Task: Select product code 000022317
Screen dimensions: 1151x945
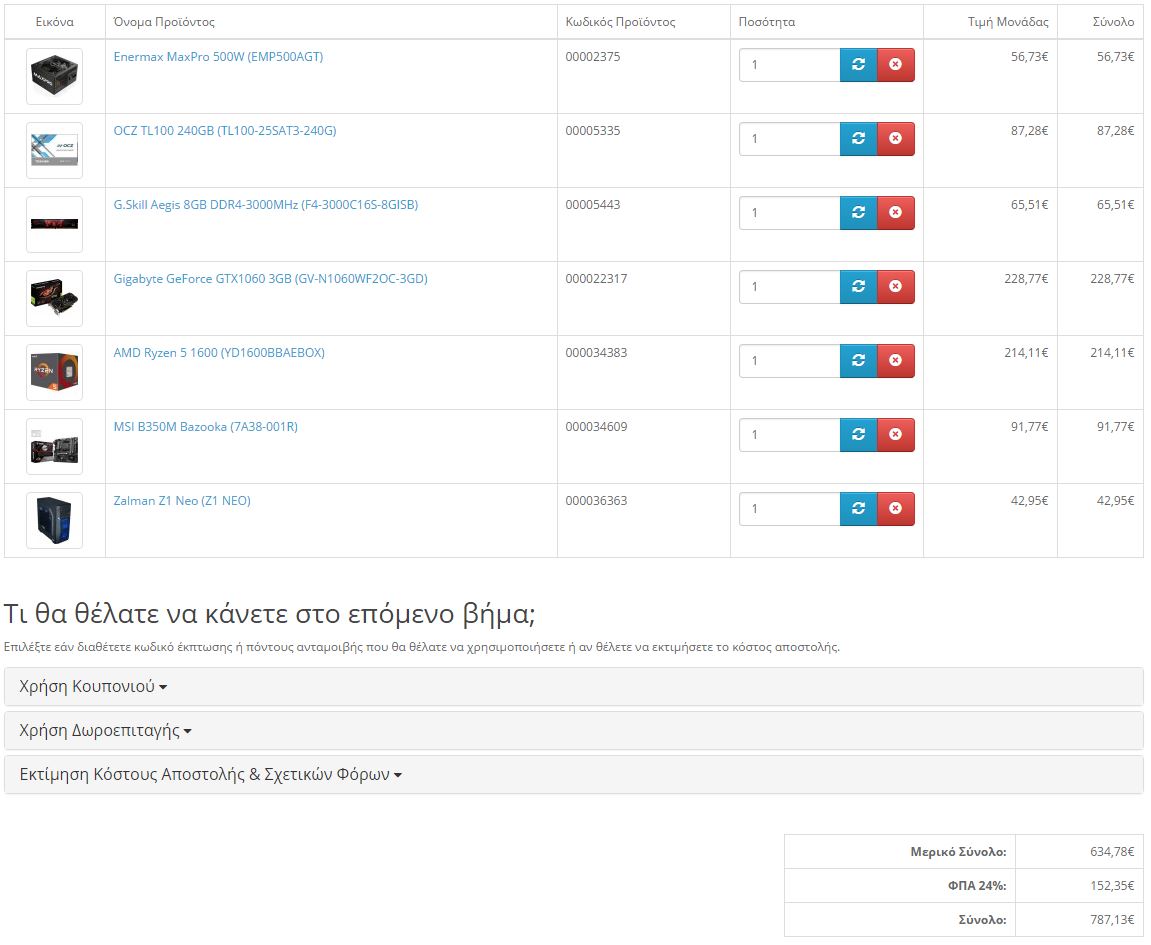Action: tap(596, 280)
